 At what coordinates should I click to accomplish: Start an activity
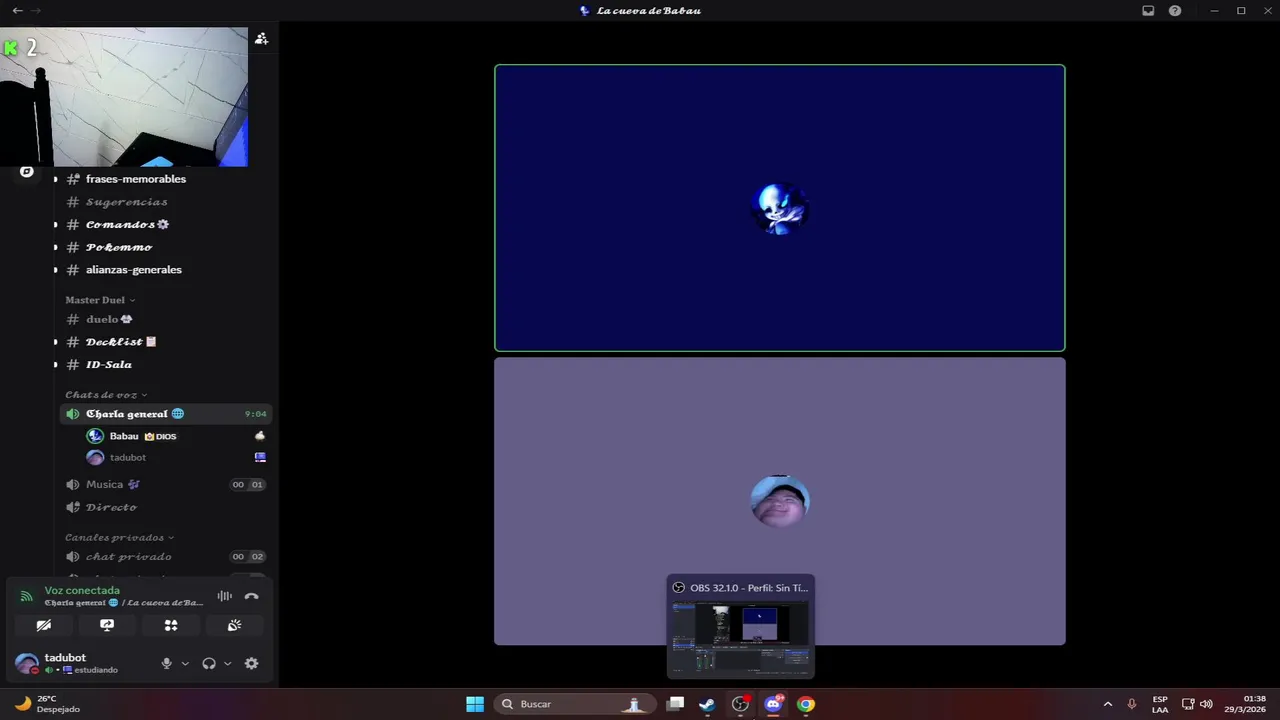tap(171, 625)
